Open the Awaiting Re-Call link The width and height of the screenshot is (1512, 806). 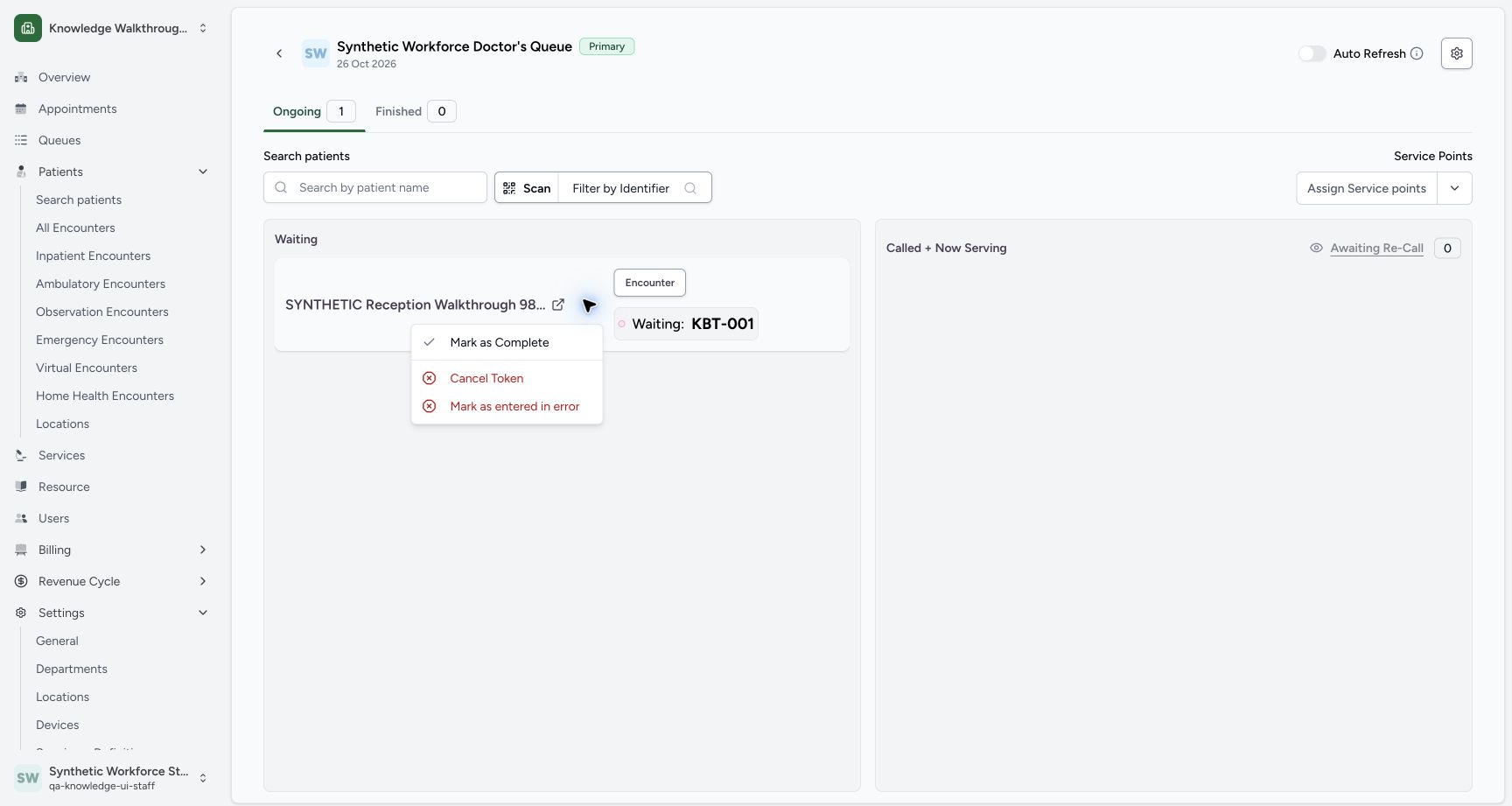click(1376, 248)
